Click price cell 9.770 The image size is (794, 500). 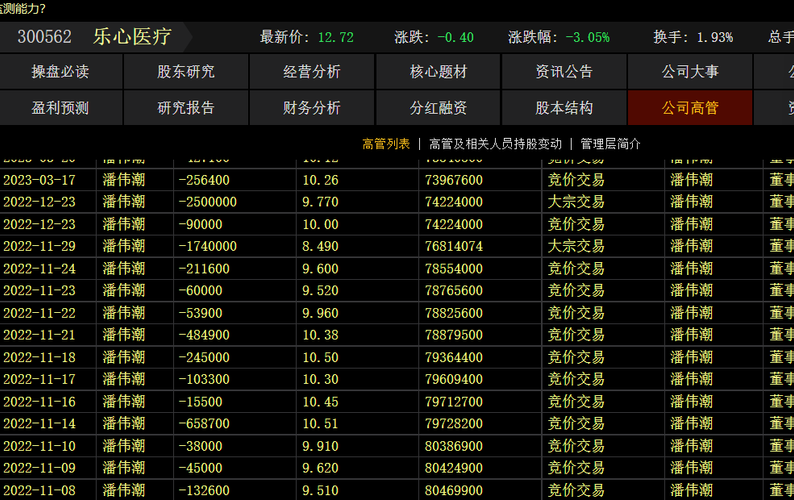[320, 202]
